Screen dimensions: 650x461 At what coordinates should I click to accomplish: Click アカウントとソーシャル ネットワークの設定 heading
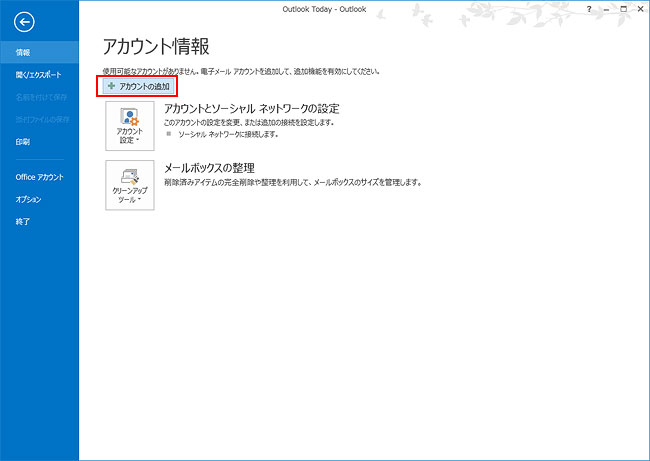(252, 109)
